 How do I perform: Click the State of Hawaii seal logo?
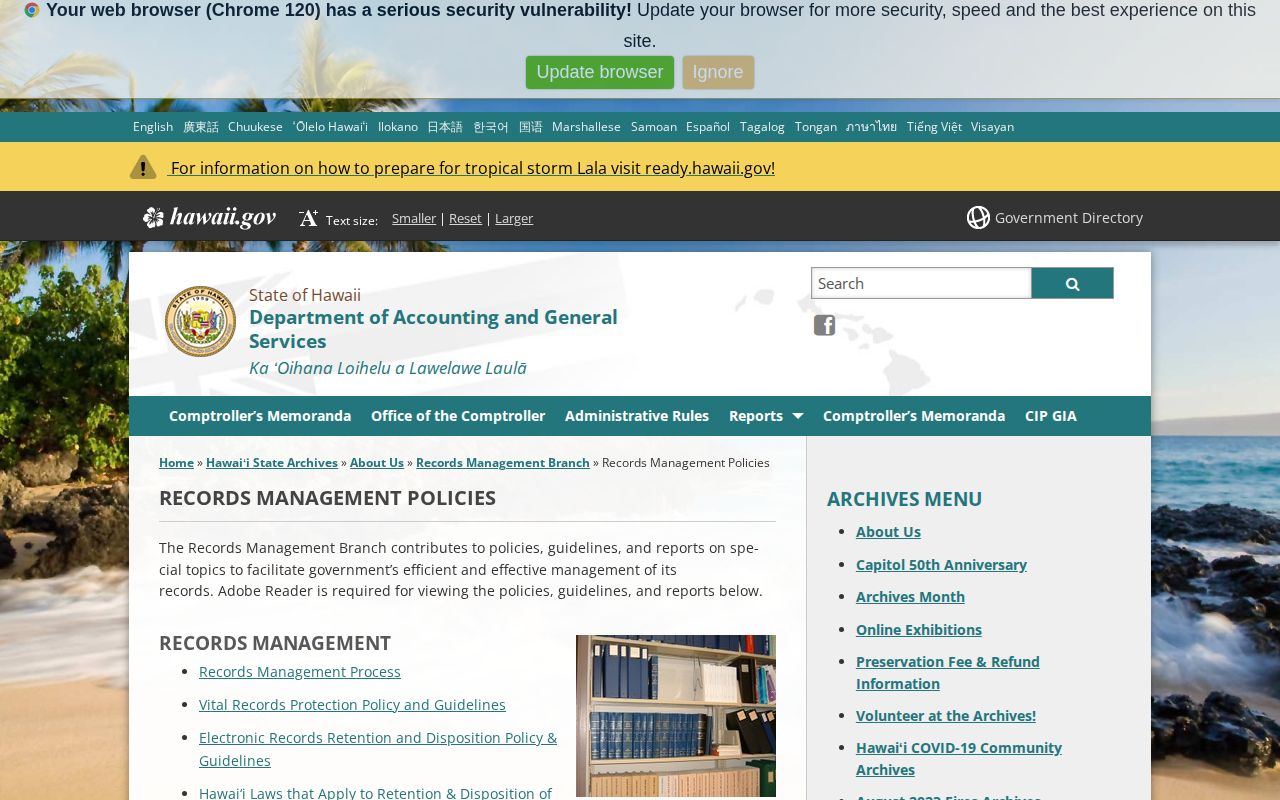tap(200, 321)
